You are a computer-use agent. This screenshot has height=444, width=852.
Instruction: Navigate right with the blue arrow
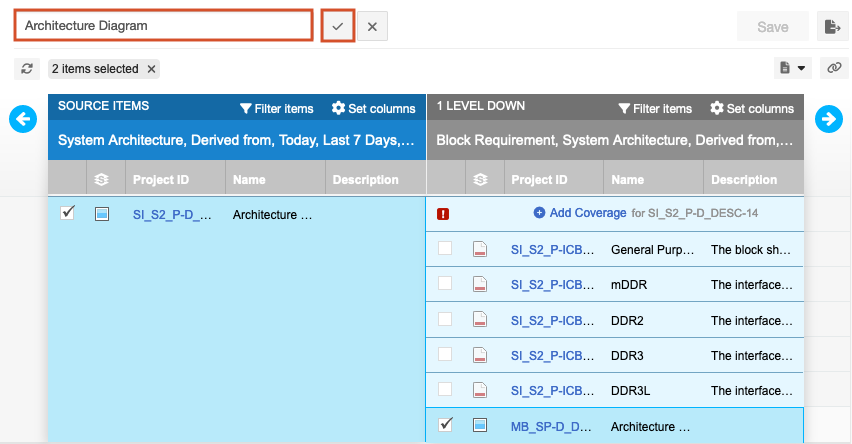tap(828, 118)
